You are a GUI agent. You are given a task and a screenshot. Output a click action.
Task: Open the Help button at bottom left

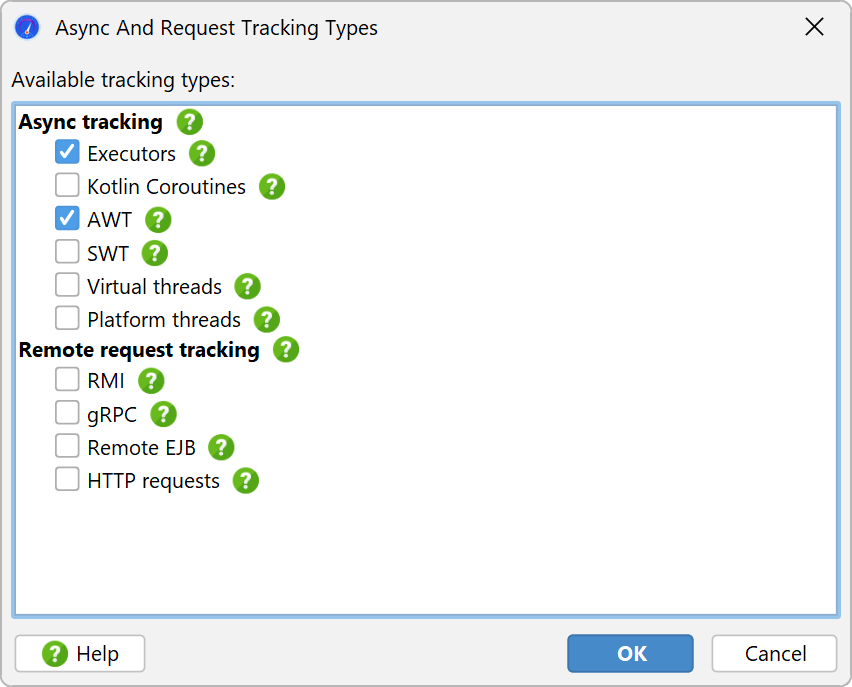pos(80,653)
